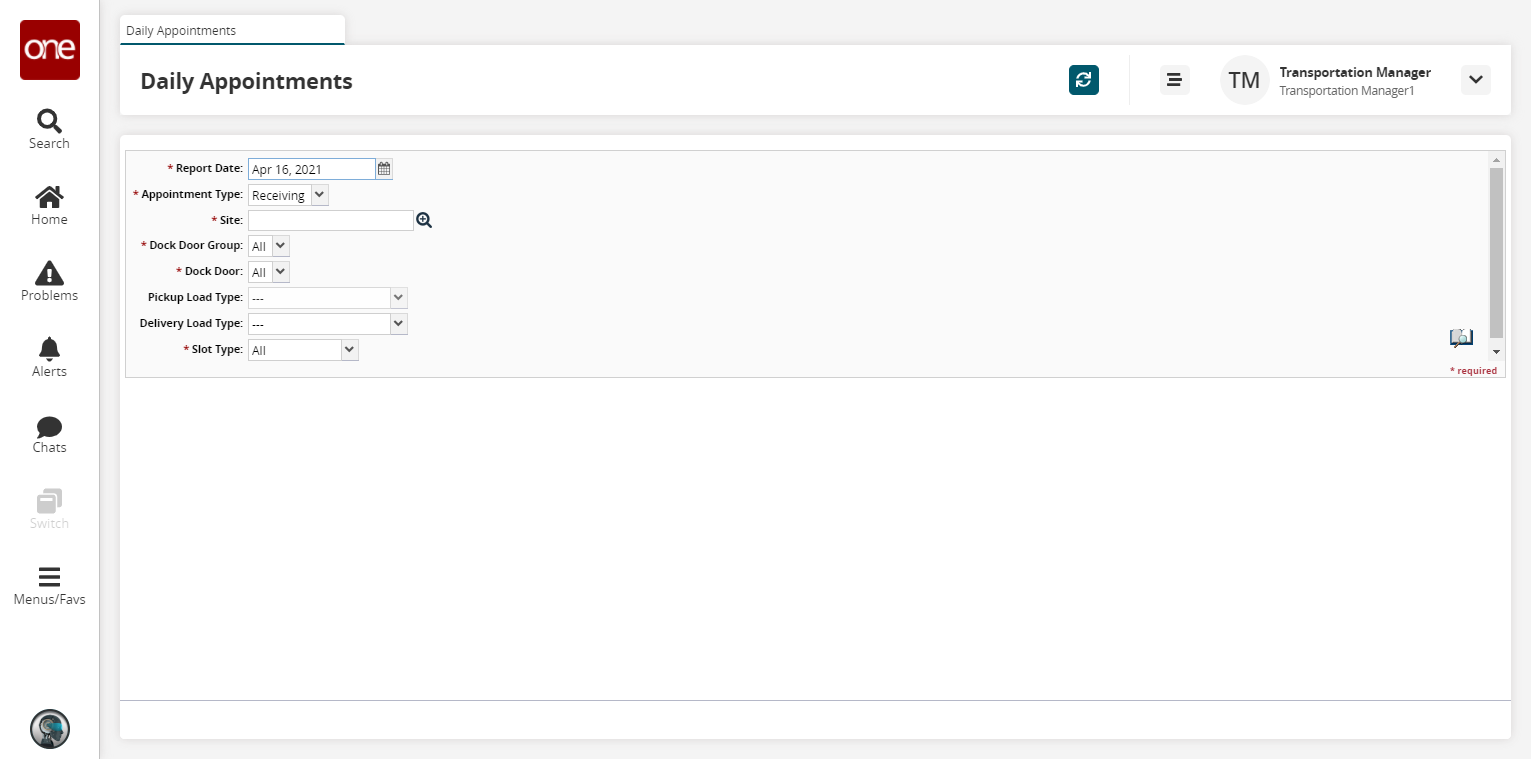
Task: Run the report search icon
Action: 1461,339
